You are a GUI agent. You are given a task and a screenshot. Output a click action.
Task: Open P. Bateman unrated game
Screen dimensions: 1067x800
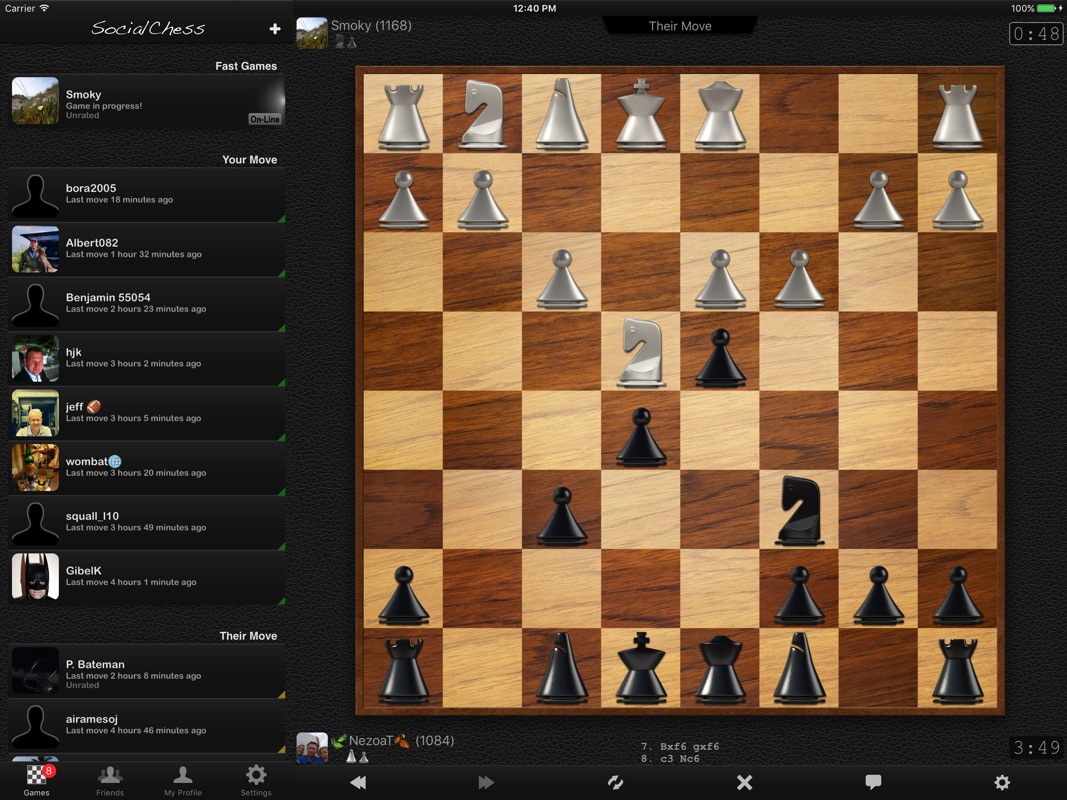point(147,671)
